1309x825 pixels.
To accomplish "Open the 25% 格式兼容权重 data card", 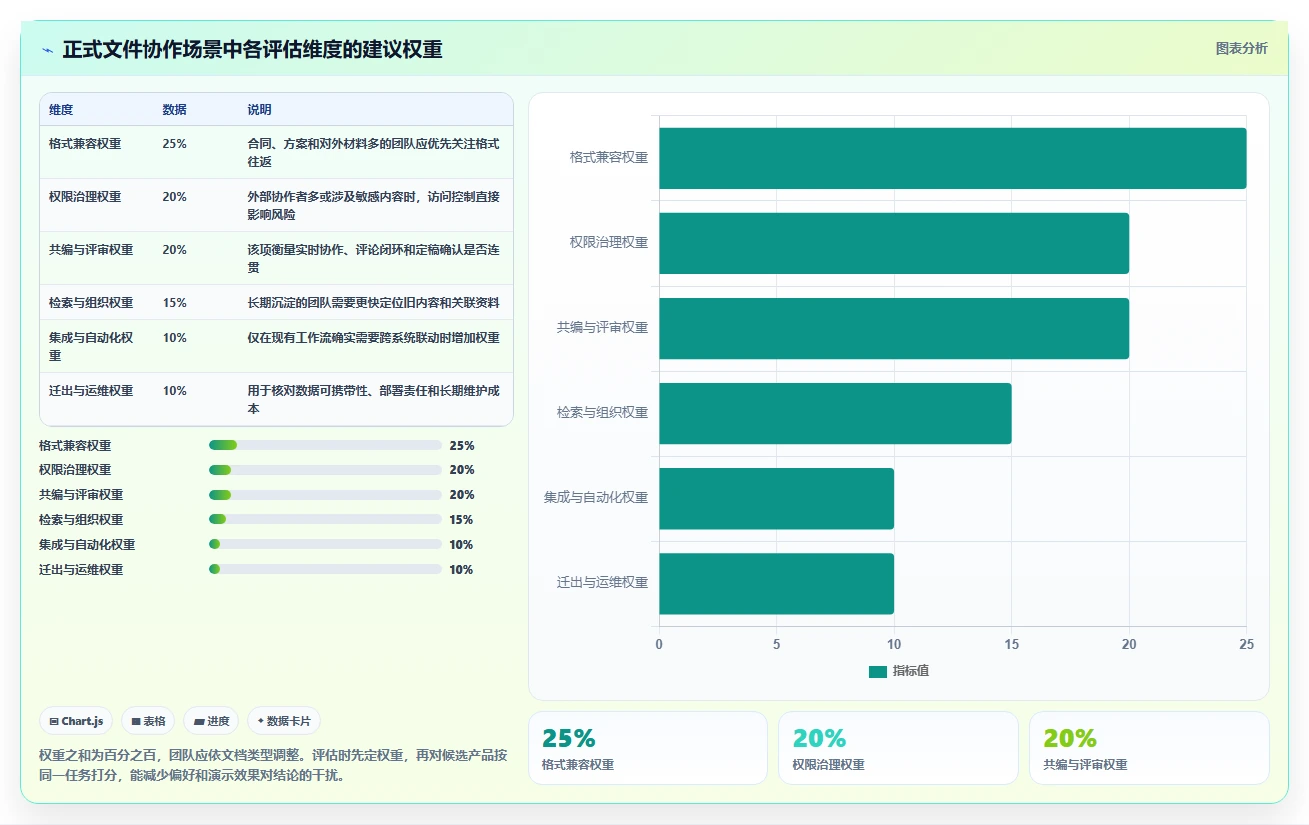I will click(648, 748).
